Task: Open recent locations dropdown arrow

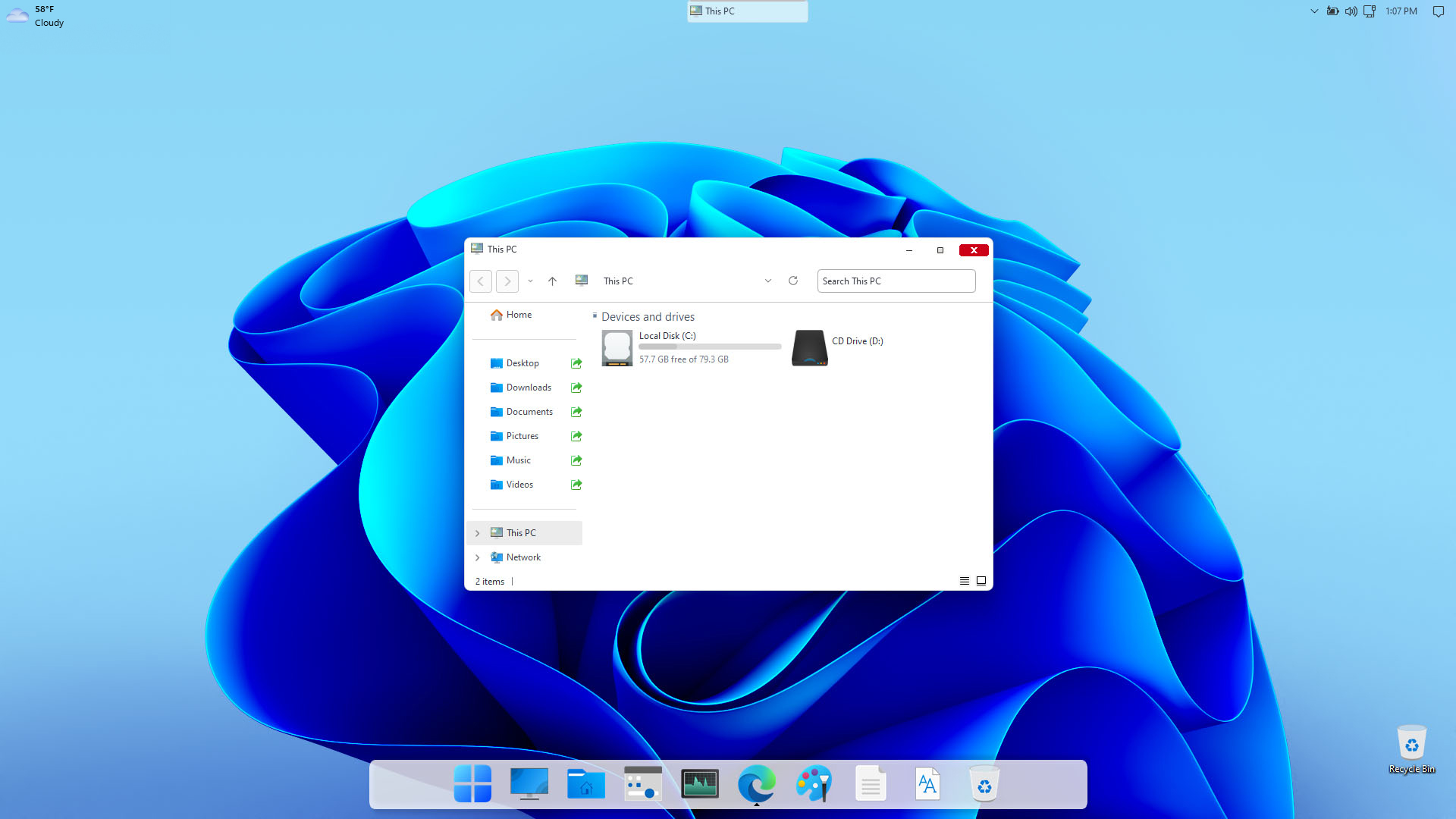Action: point(530,281)
